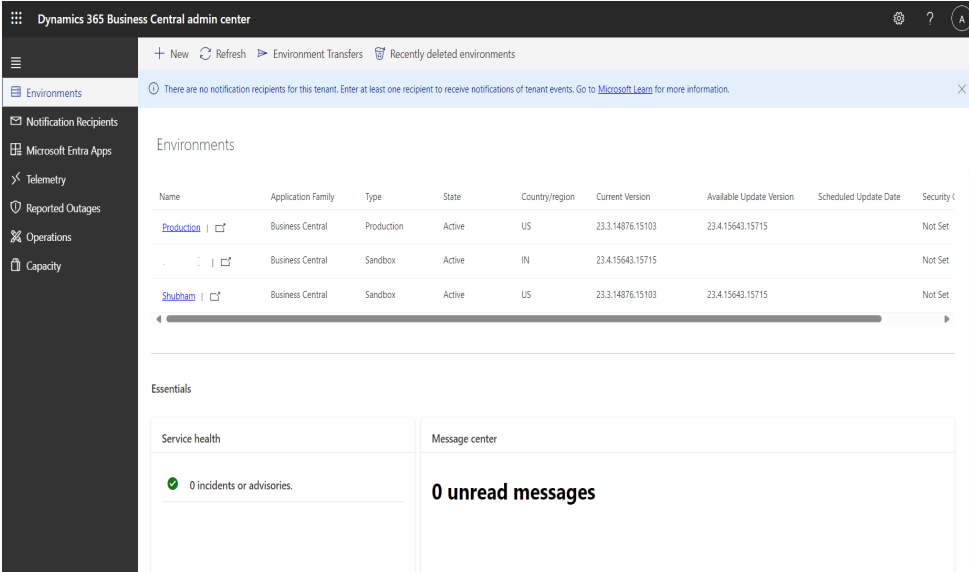
Task: Click the Service health card title
Action: tap(191, 439)
